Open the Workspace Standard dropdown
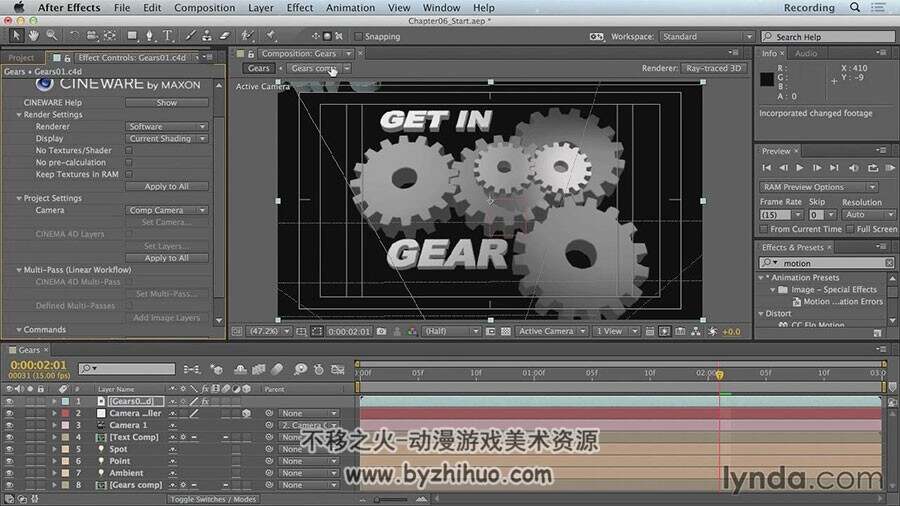Screen dimensions: 900x506 [707, 36]
